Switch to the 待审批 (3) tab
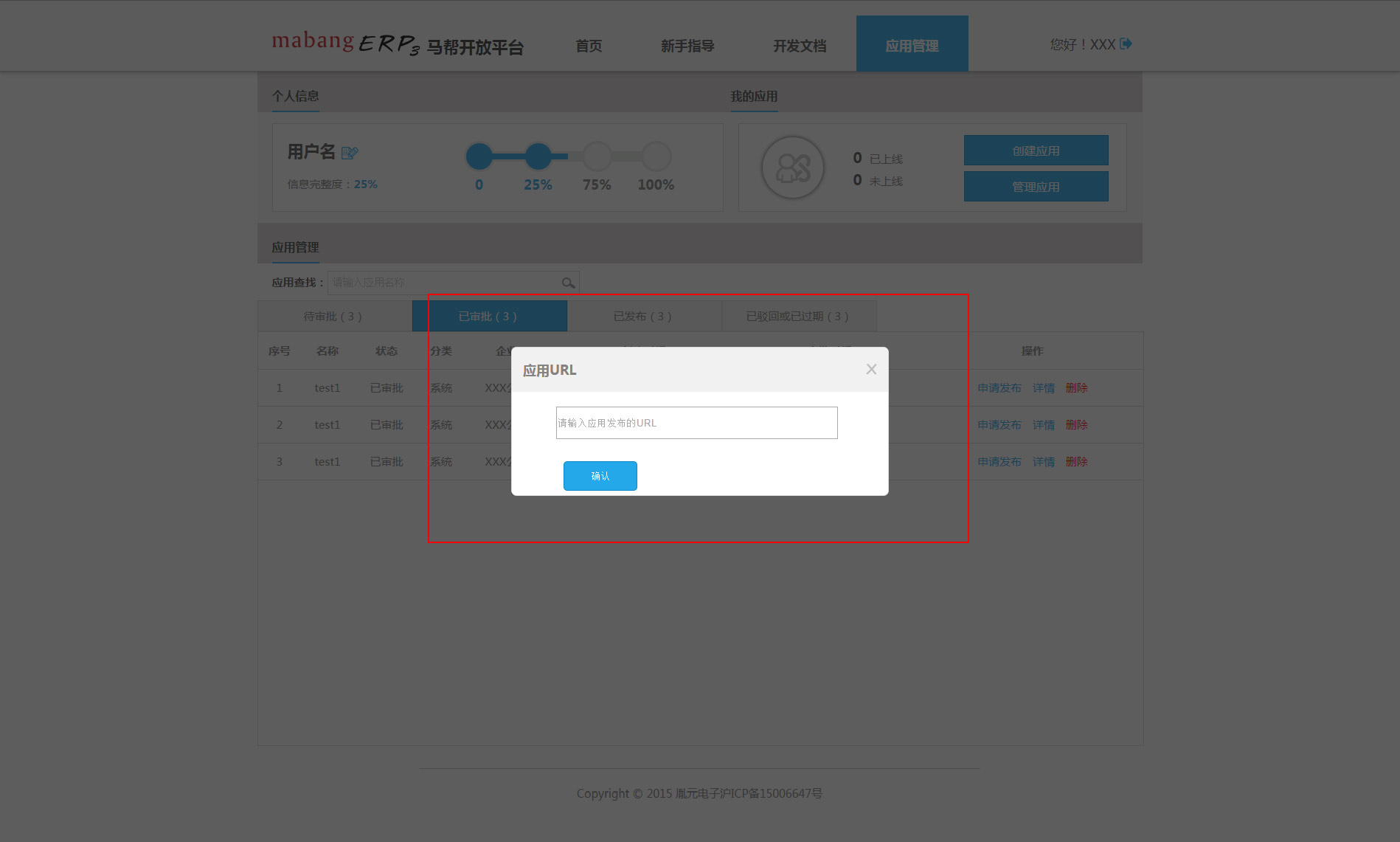This screenshot has height=842, width=1400. coord(333,317)
